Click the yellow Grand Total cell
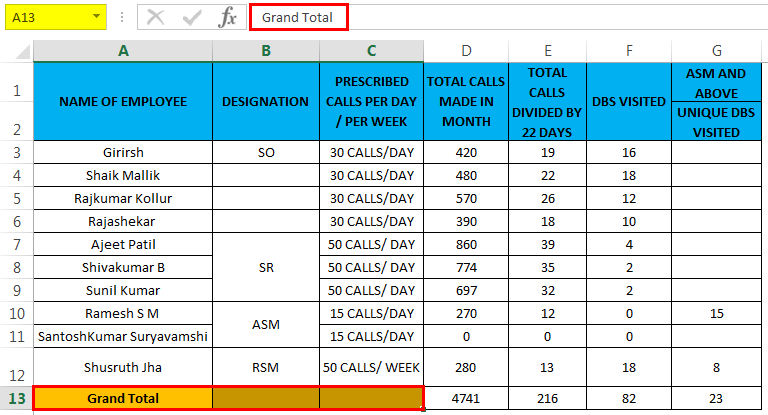The image size is (768, 415). click(x=123, y=398)
